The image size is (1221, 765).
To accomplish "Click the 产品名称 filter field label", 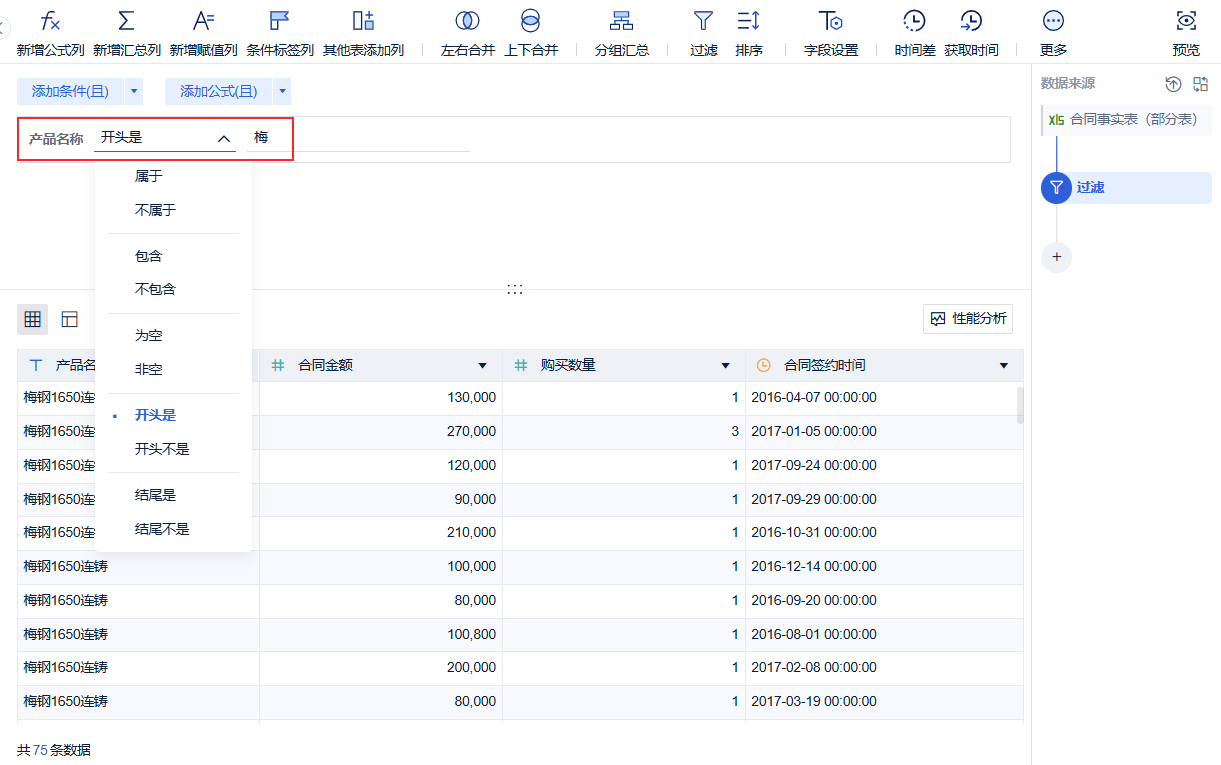I will 56,139.
